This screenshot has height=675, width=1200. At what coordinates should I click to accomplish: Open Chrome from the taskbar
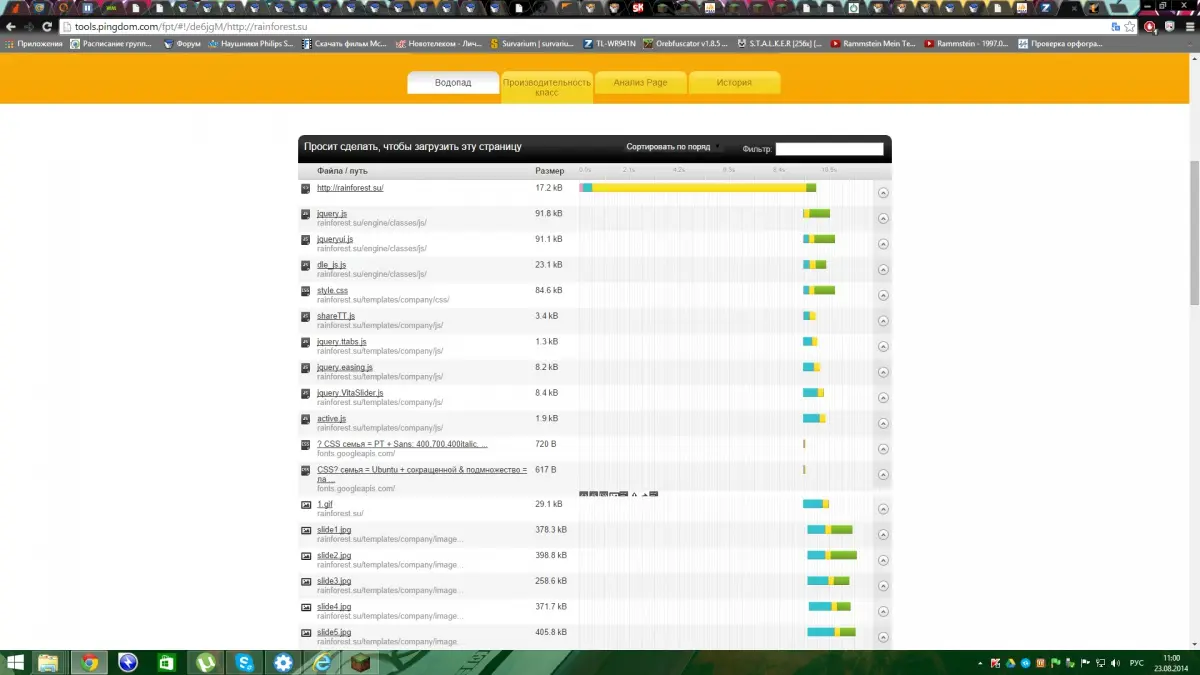coord(89,662)
